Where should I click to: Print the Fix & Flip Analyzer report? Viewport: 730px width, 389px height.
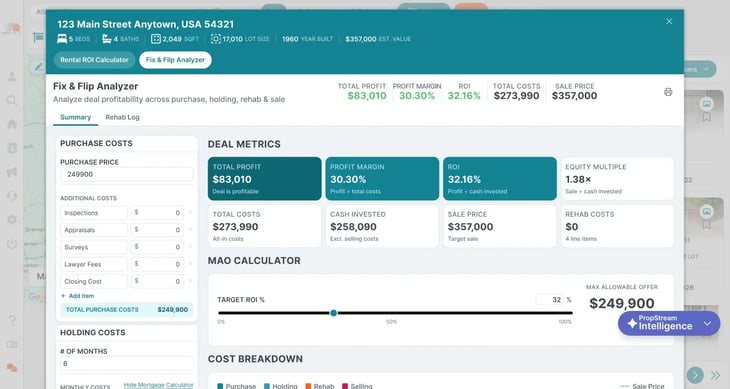pos(668,92)
